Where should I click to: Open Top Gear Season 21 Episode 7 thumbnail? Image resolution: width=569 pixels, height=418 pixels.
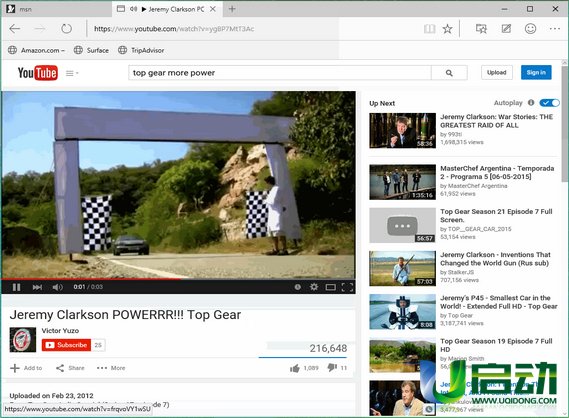click(x=402, y=225)
